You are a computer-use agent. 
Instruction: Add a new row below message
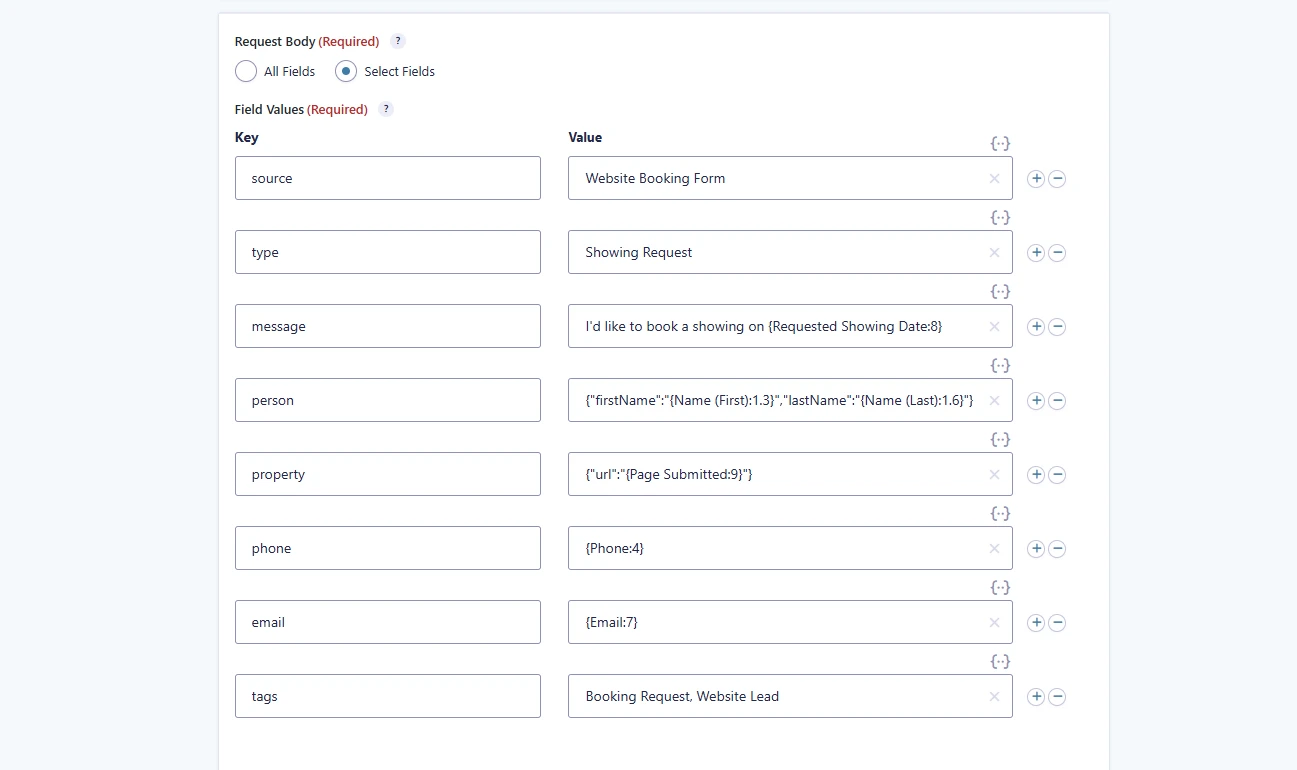click(1036, 327)
